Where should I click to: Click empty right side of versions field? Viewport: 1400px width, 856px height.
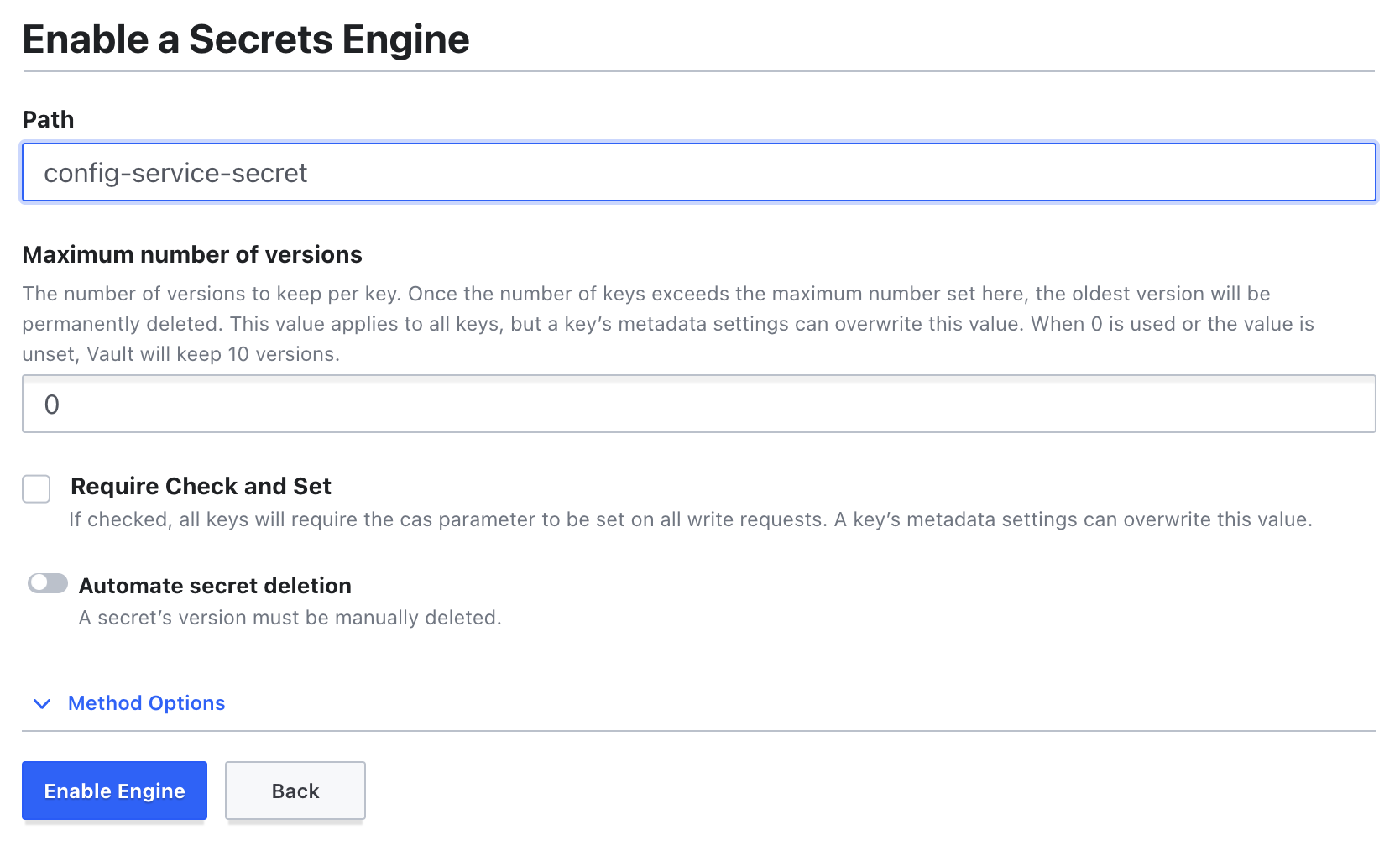1091,405
